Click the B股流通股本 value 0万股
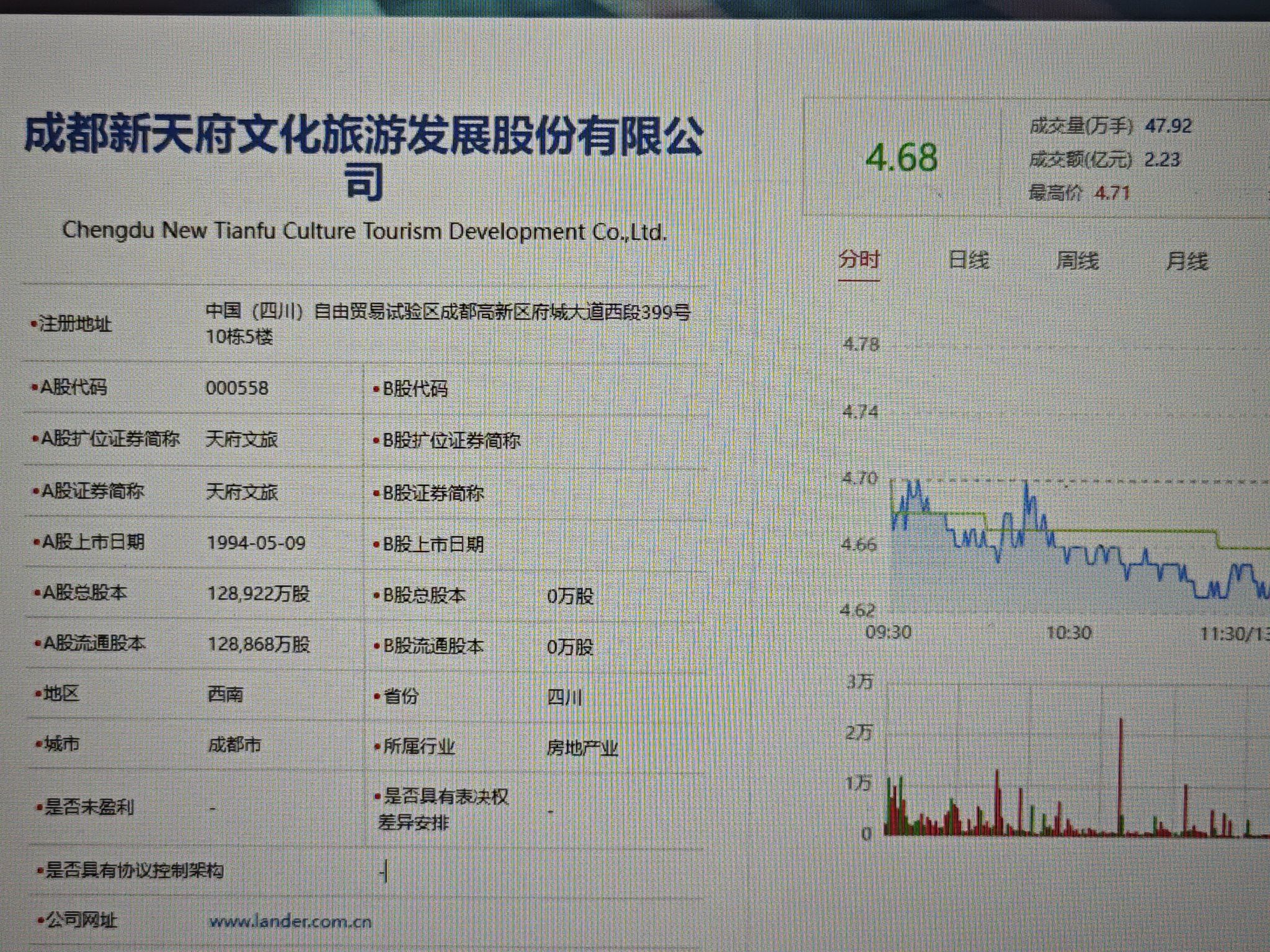Viewport: 1270px width, 952px height. click(x=570, y=647)
